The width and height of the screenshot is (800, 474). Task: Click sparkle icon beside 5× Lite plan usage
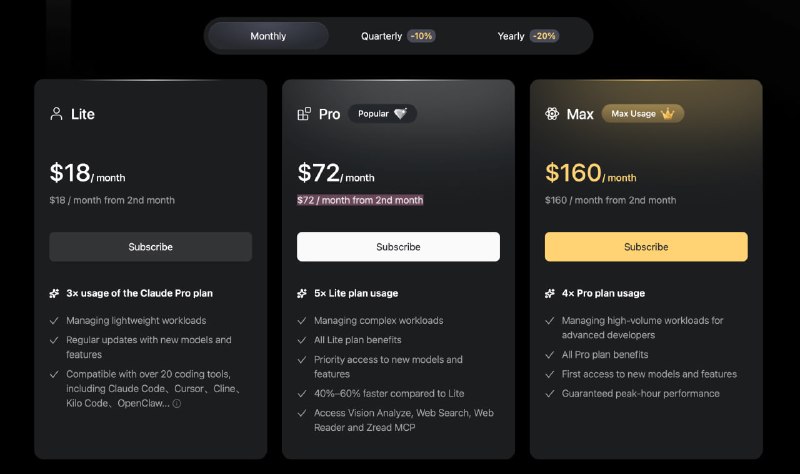303,294
